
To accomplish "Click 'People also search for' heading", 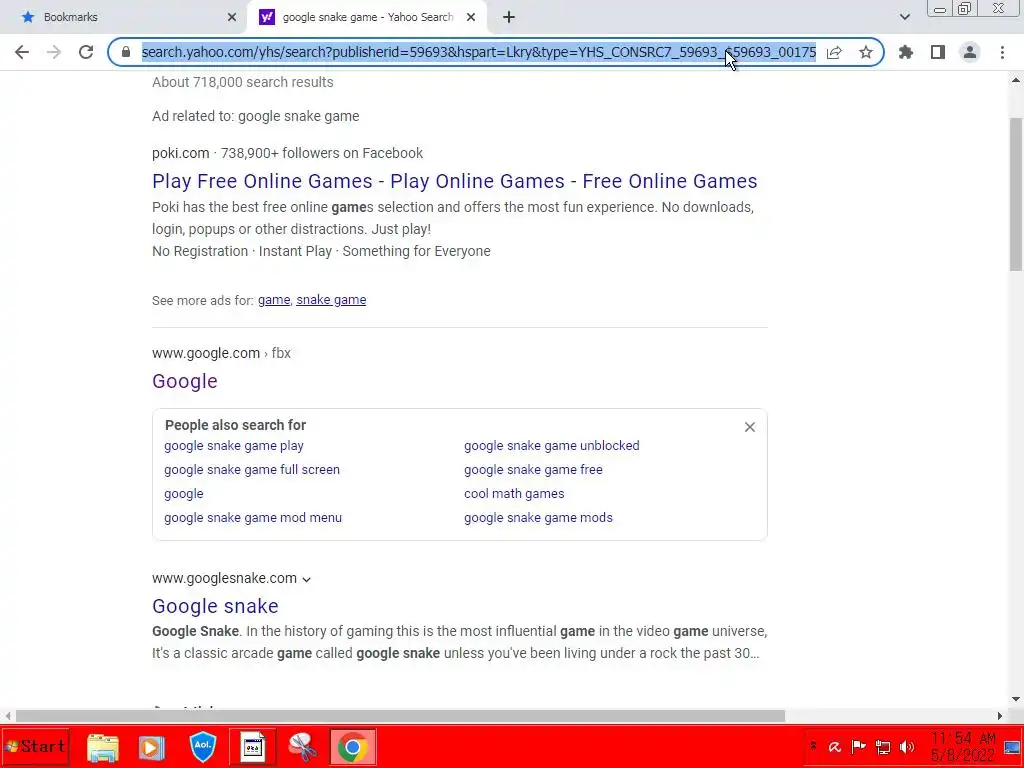I will click(x=235, y=425).
